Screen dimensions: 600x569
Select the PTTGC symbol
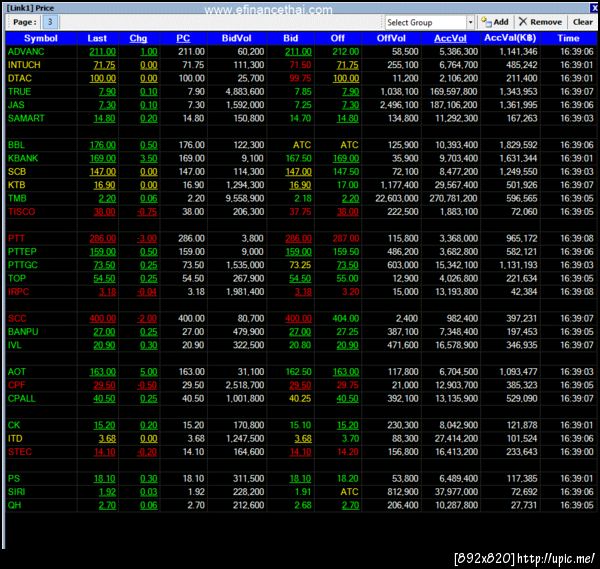click(x=23, y=265)
